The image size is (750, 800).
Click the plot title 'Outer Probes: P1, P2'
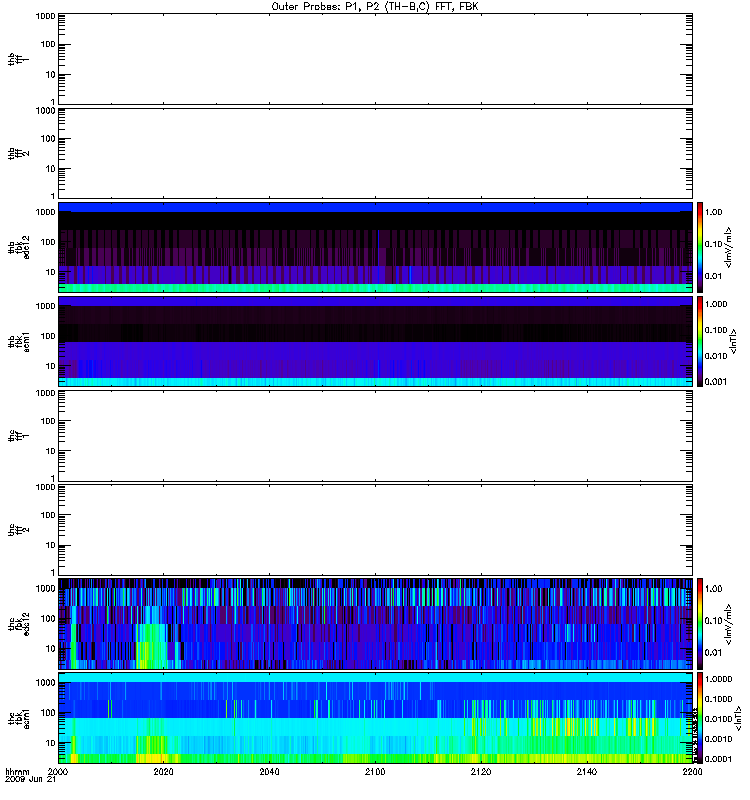375,6
